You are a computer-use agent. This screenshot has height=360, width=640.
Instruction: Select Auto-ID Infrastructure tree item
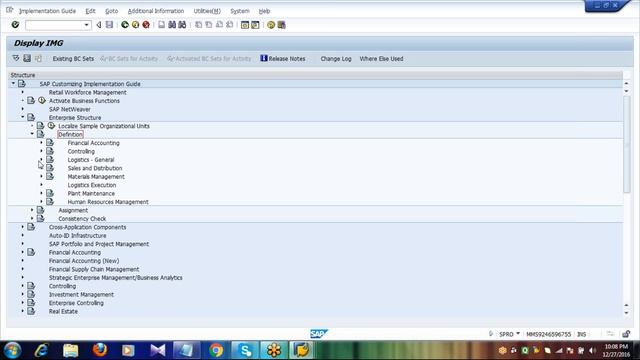78,236
